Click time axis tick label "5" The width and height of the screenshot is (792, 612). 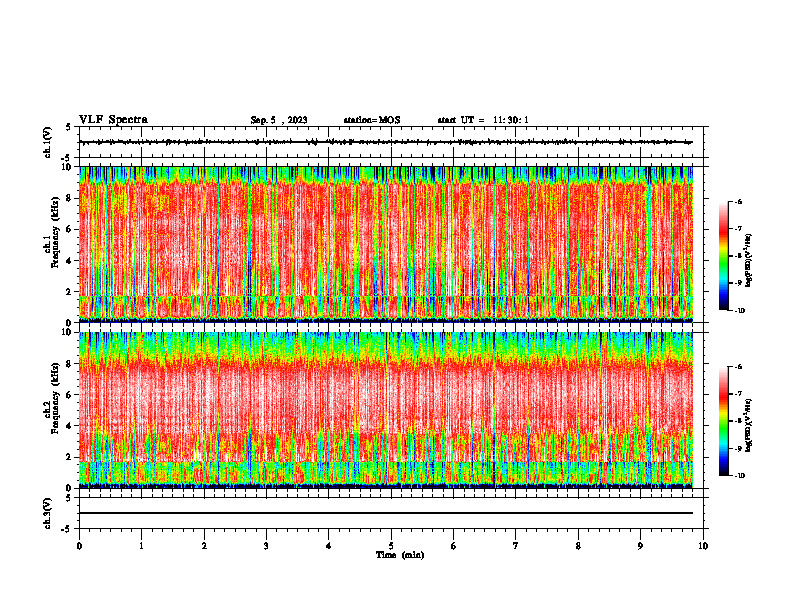click(391, 546)
